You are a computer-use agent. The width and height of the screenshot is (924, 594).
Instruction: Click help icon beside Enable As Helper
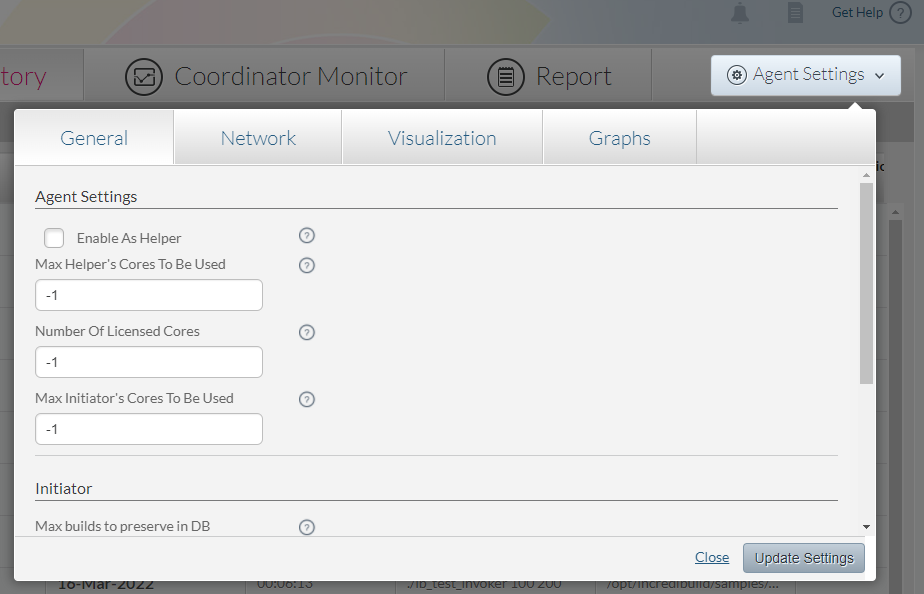coord(307,236)
